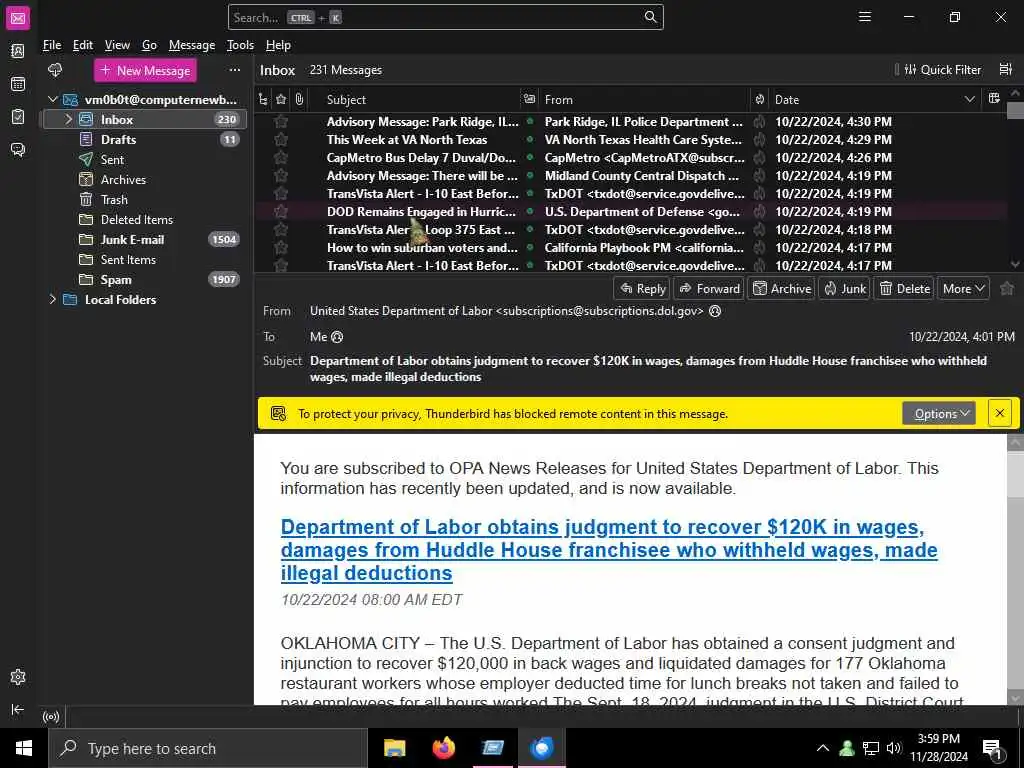Star the Park Ridge advisory message

[x=281, y=121]
